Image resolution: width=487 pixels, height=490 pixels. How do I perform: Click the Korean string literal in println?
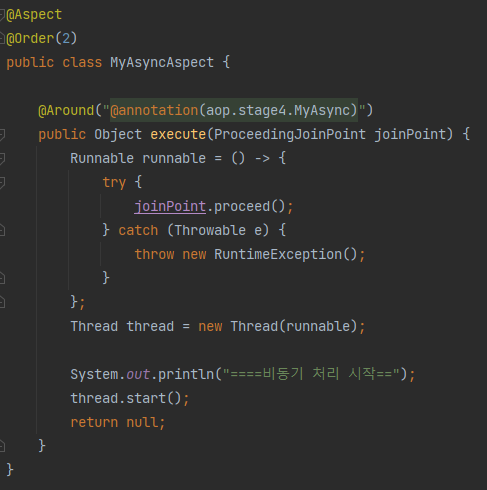tap(311, 374)
